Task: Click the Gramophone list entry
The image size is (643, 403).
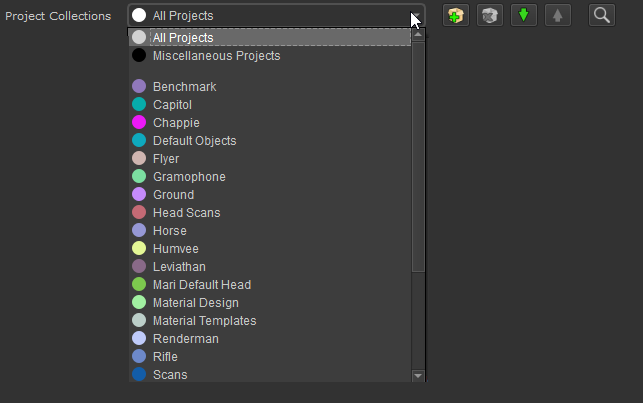Action: pos(189,177)
